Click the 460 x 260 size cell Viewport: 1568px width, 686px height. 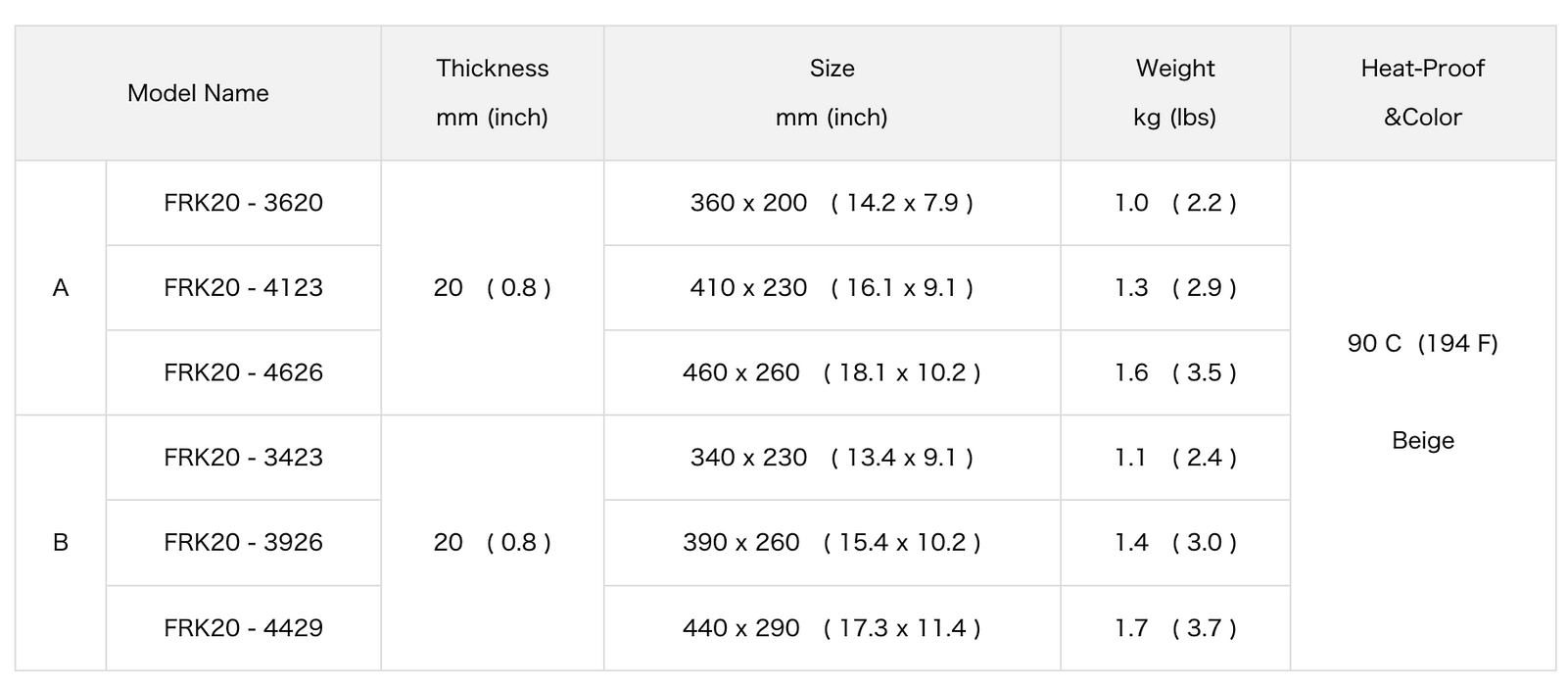[832, 372]
